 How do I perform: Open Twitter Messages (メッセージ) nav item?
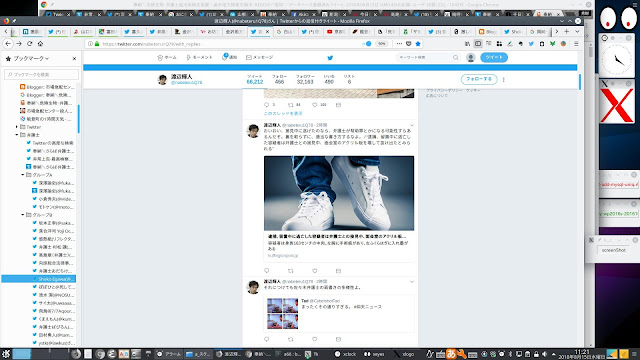(260, 58)
